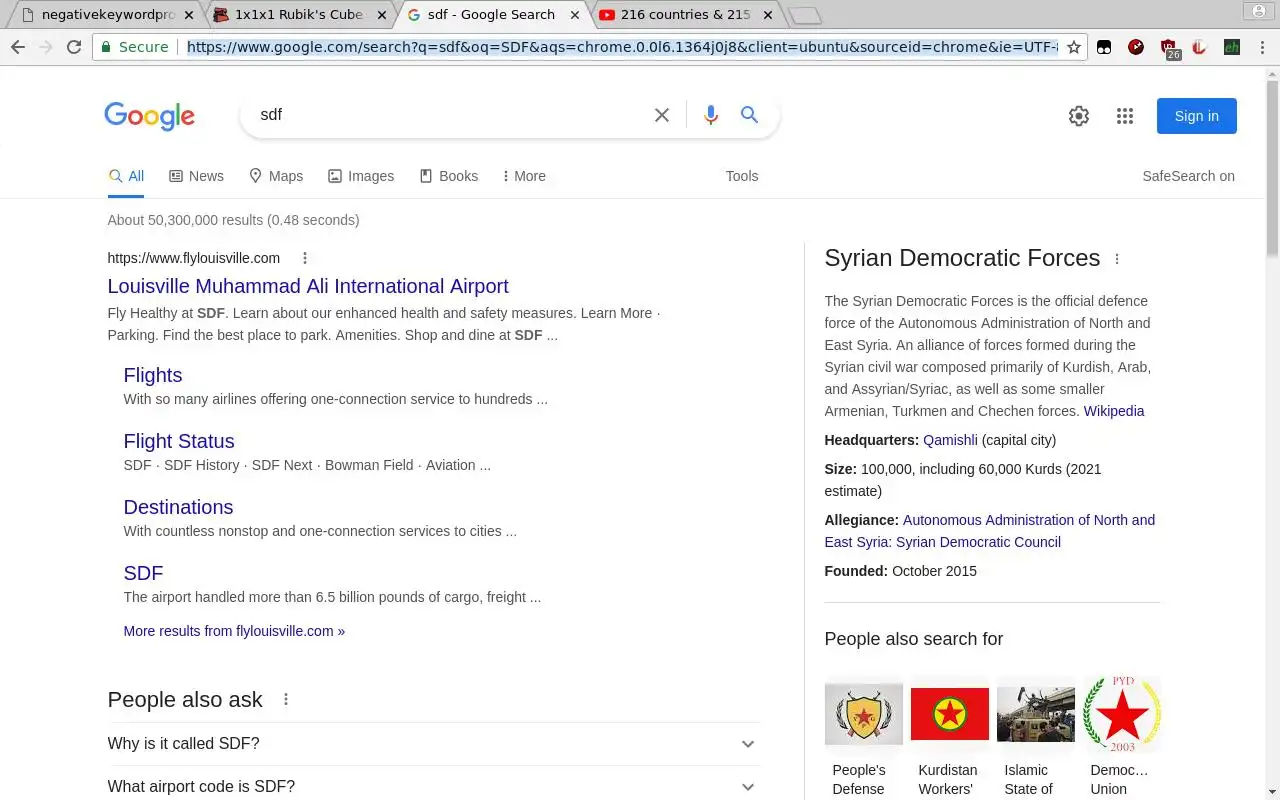
Task: Clear search with the X icon
Action: click(x=662, y=115)
